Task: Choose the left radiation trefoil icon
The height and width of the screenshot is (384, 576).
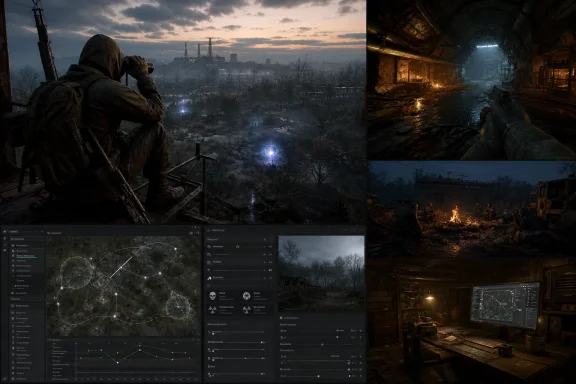Action: coord(212,309)
